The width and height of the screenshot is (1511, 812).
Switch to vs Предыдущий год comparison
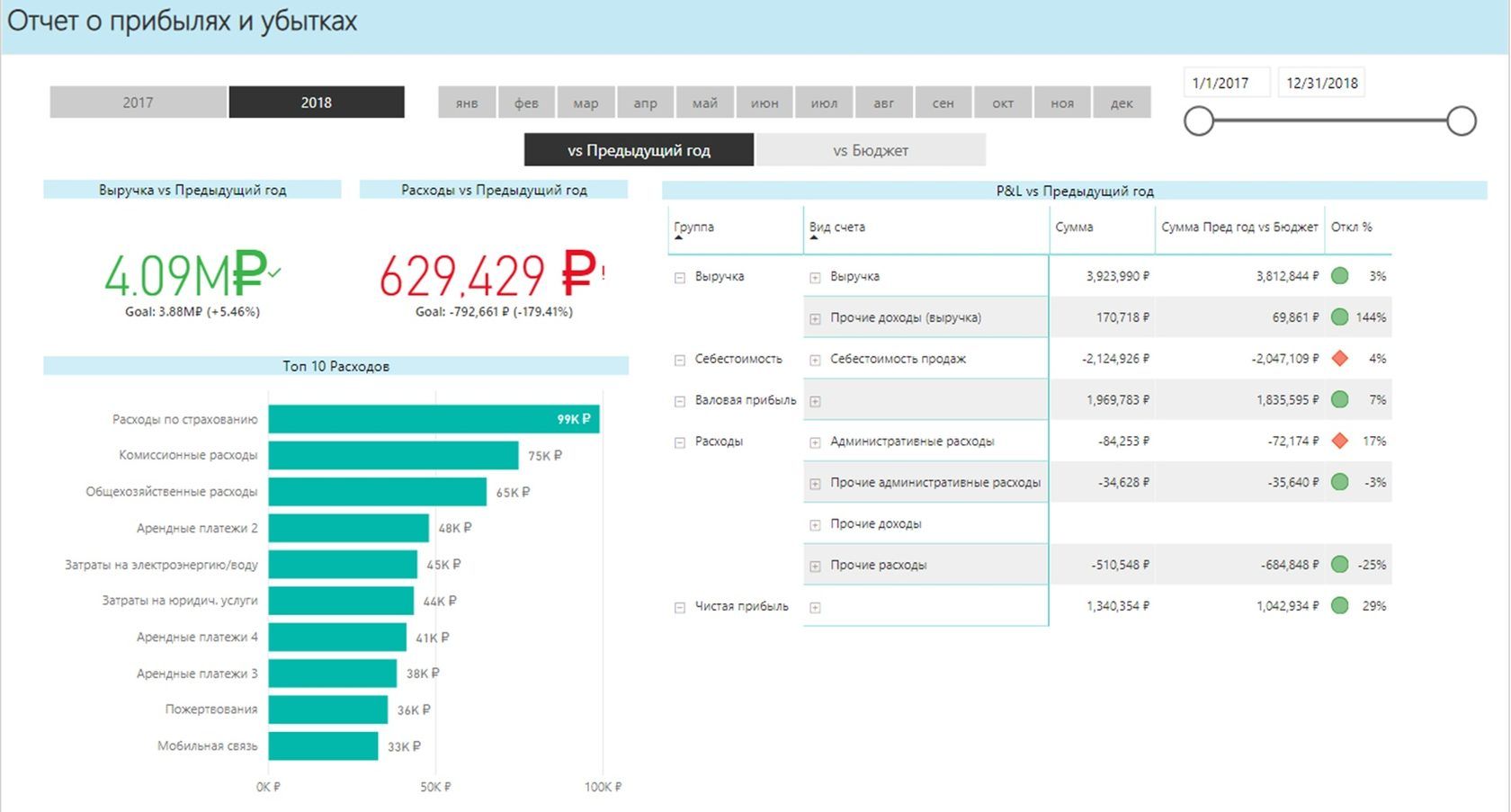(639, 150)
